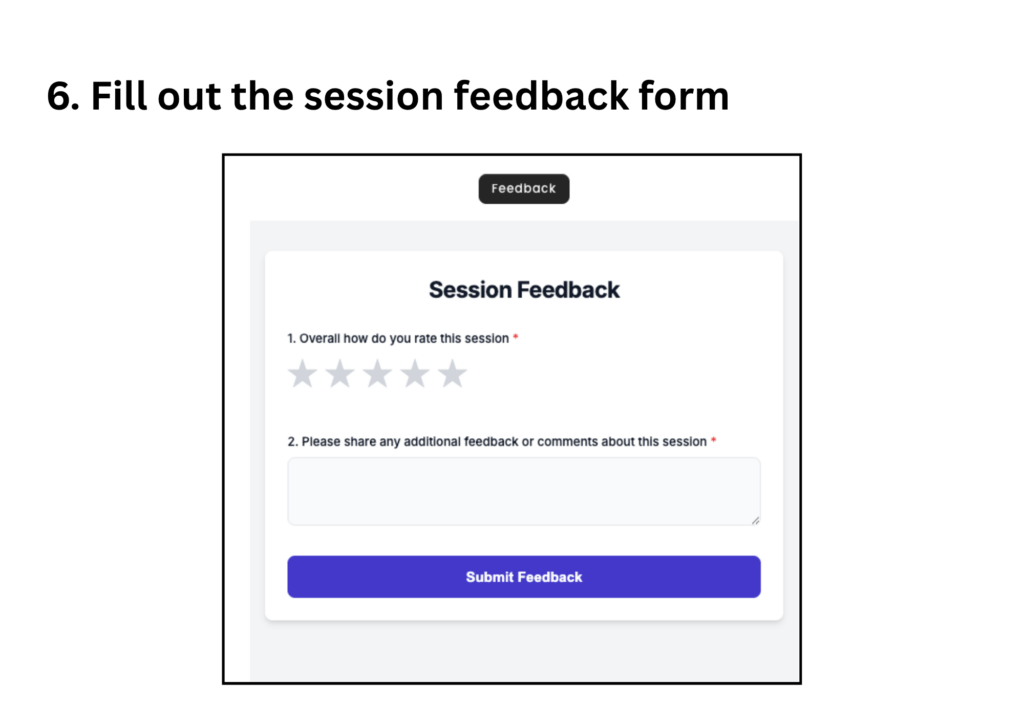The height and width of the screenshot is (724, 1024).
Task: Click the Fill out session feedback form title
Action: tap(388, 96)
